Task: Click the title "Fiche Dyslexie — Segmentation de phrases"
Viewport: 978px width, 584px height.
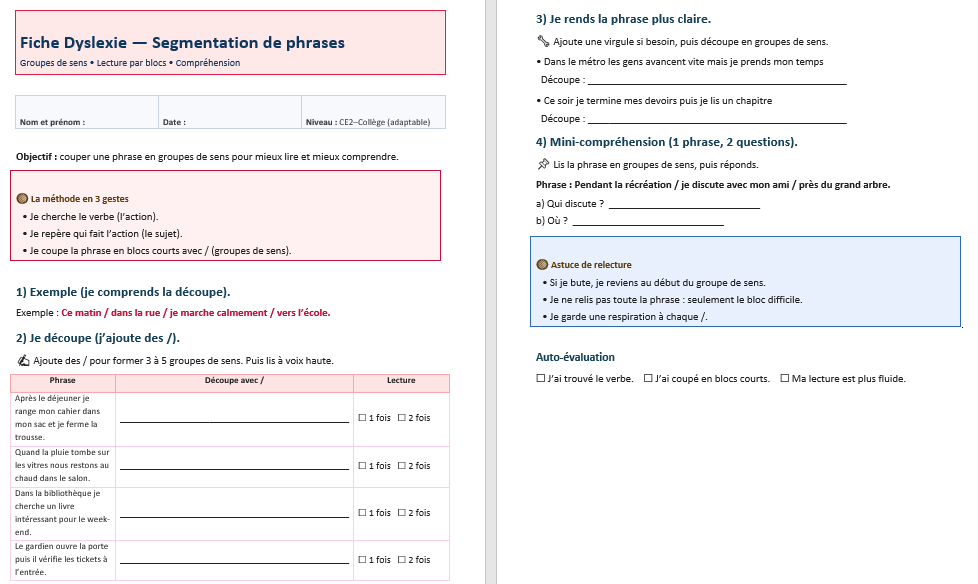Action: tap(182, 43)
